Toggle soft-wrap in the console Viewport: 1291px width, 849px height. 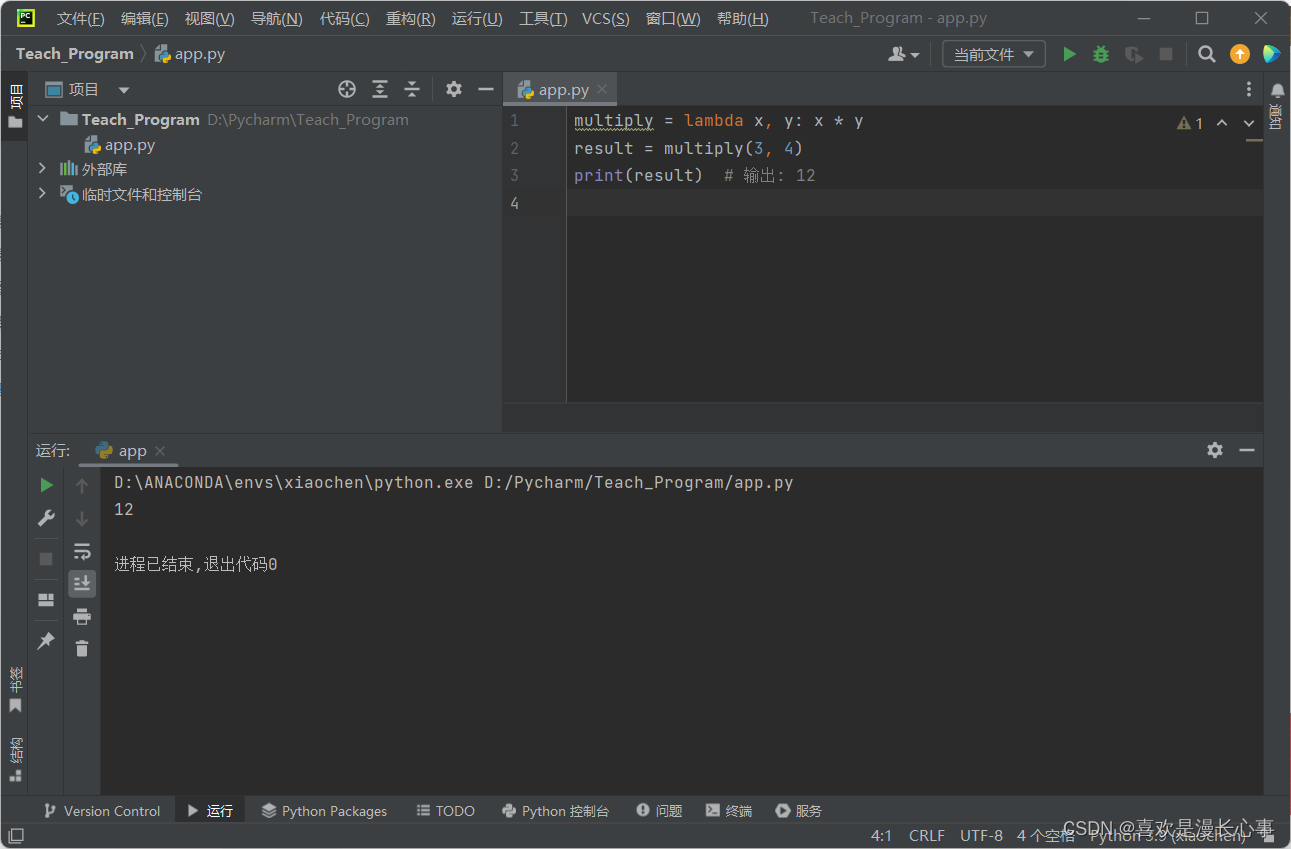pos(81,550)
